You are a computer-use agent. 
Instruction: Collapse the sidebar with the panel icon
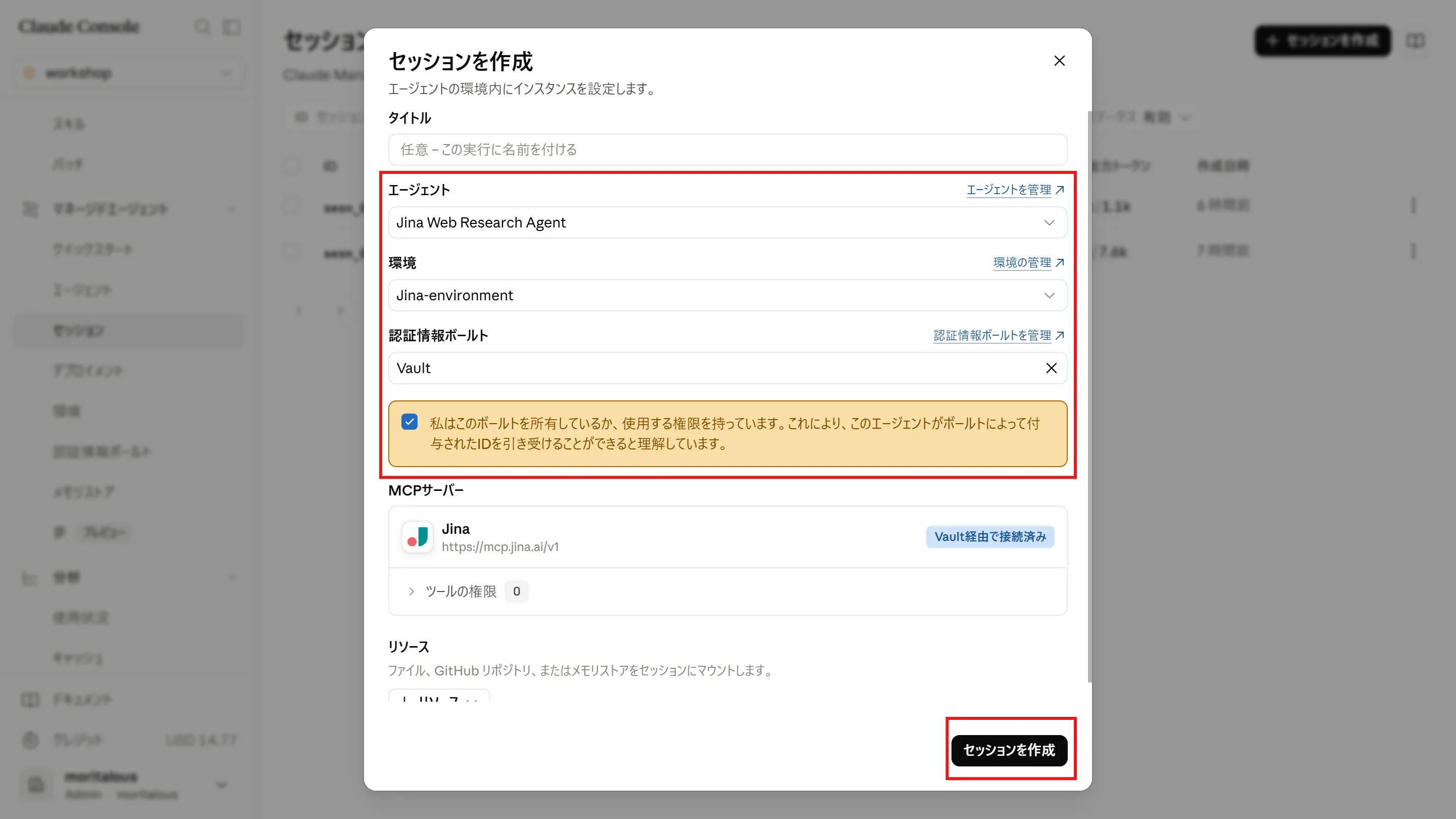click(232, 27)
